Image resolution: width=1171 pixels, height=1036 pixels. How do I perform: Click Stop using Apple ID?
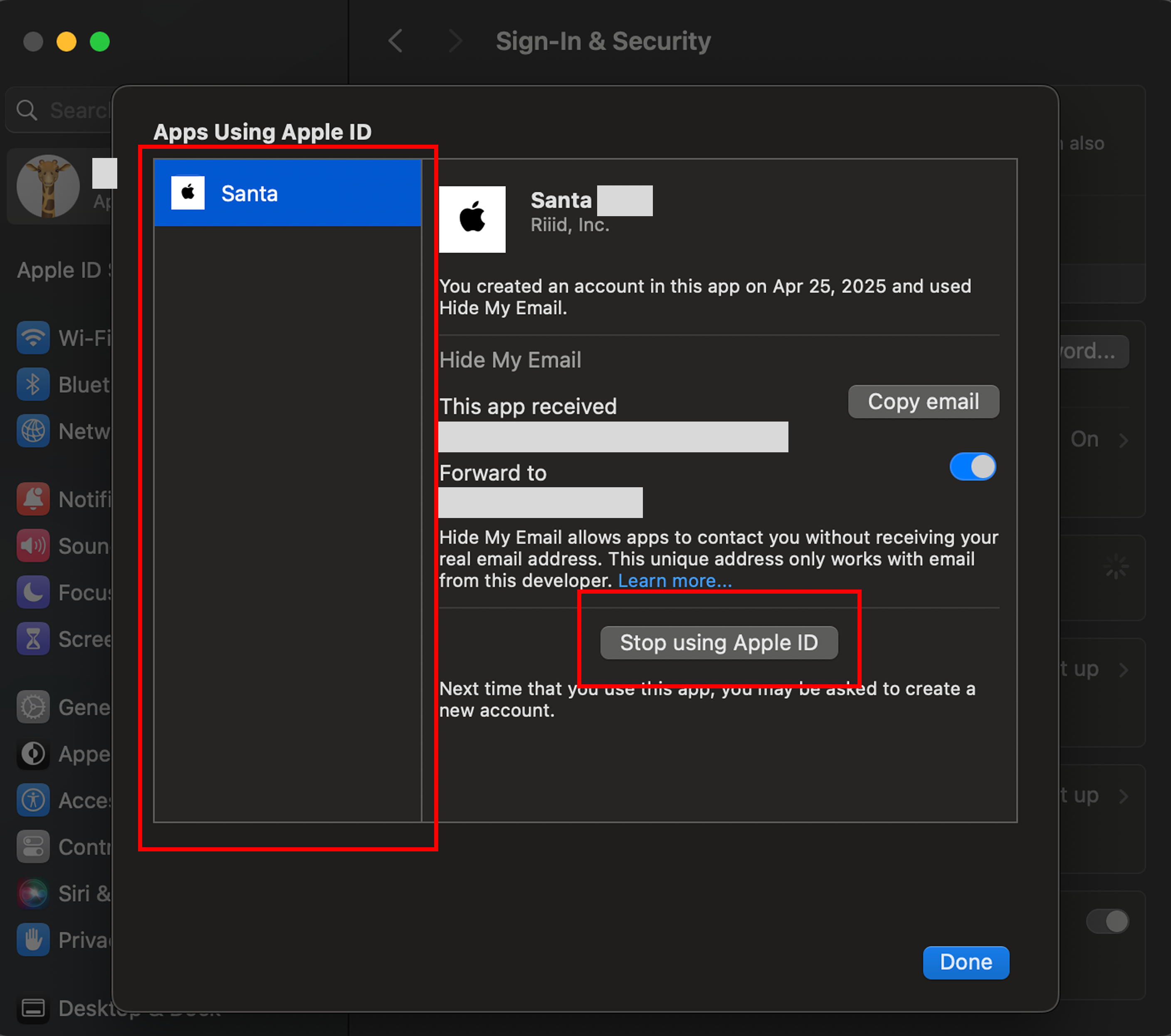[x=719, y=643]
